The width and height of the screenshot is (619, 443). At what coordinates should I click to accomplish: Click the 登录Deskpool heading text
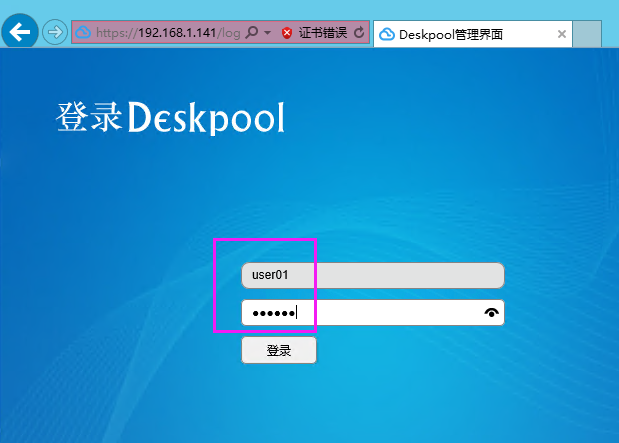click(x=170, y=117)
